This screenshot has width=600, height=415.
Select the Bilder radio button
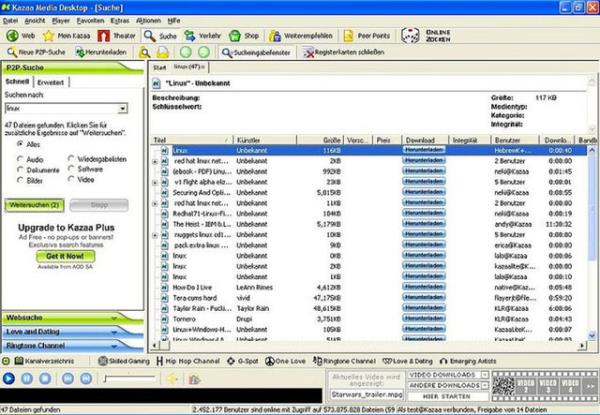coord(20,180)
